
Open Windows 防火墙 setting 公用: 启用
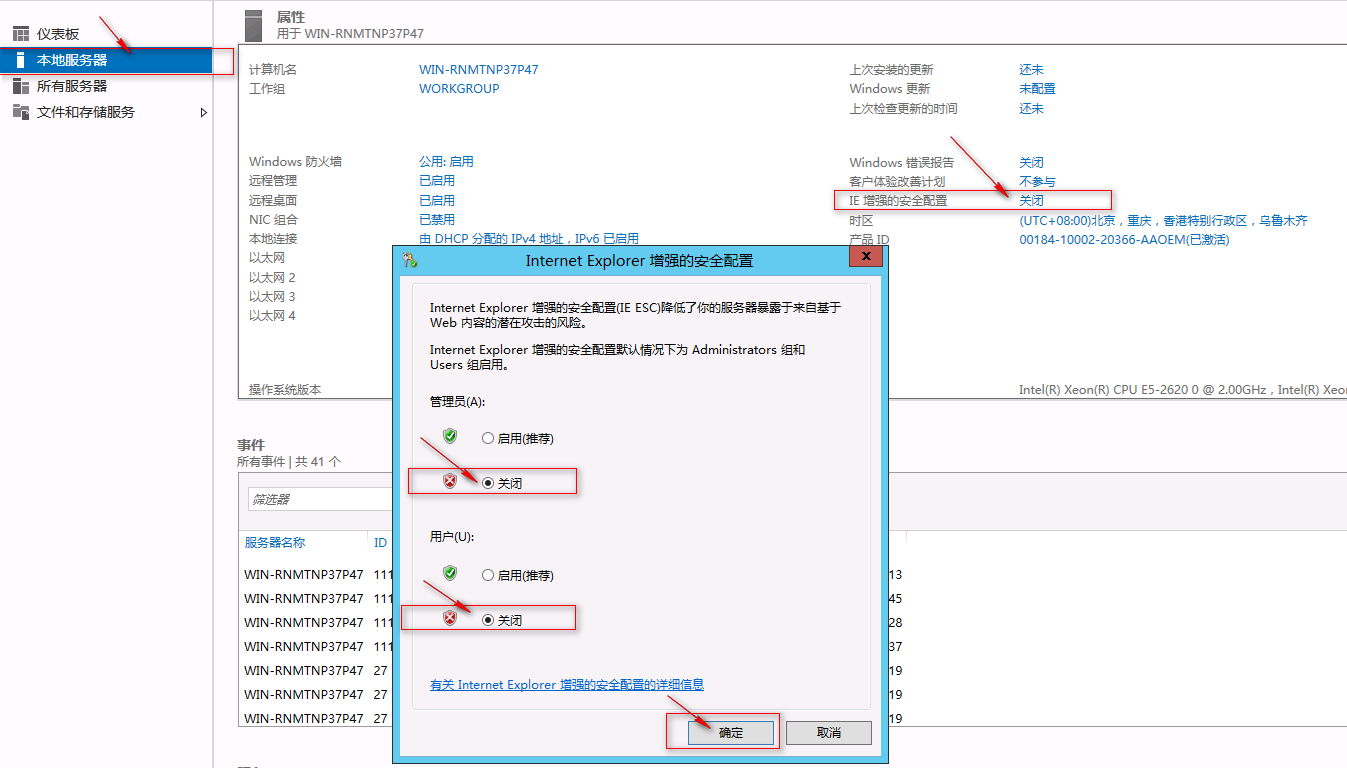[446, 162]
